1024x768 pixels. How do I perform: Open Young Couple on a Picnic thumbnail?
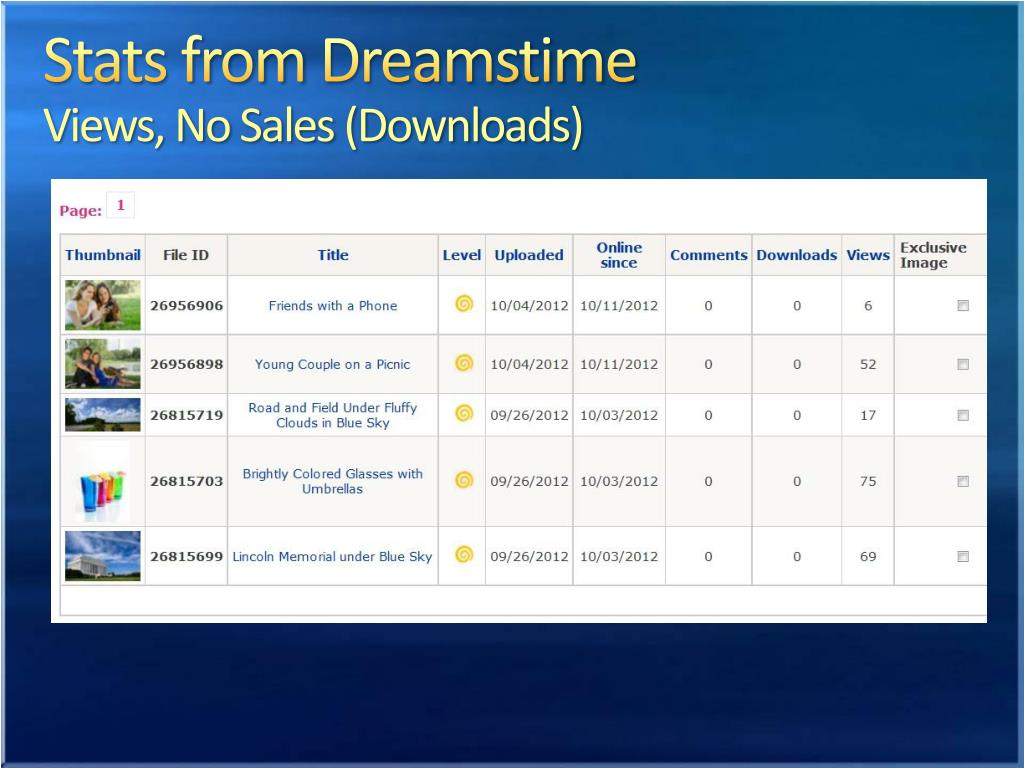point(103,364)
